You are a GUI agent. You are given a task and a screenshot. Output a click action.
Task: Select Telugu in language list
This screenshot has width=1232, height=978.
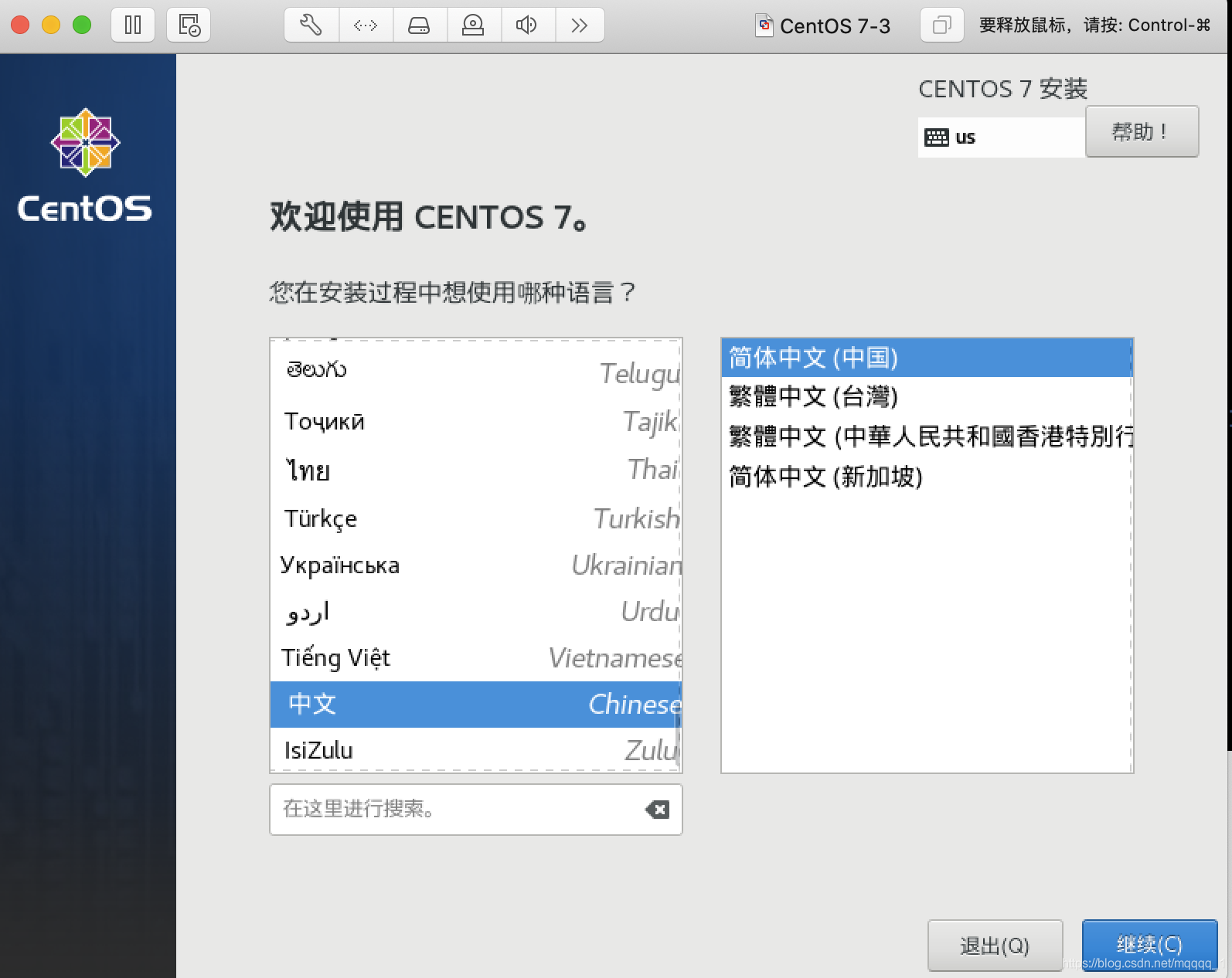coord(475,372)
